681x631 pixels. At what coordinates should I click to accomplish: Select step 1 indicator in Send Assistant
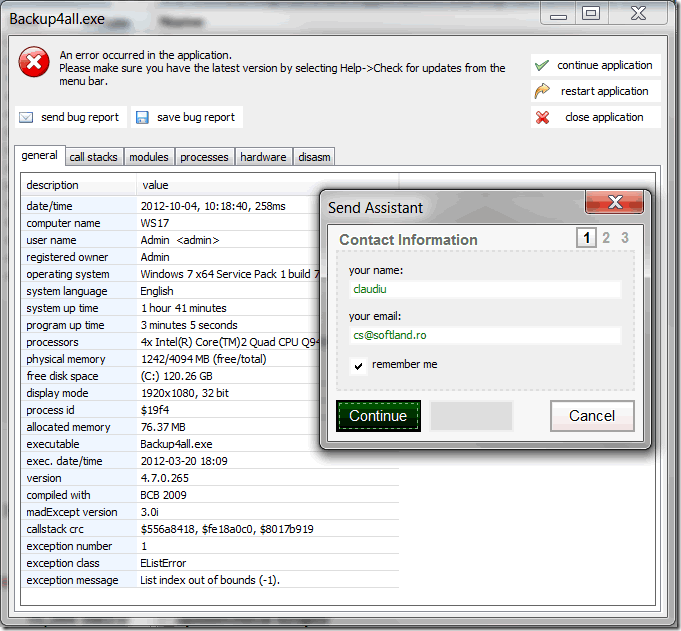point(586,238)
